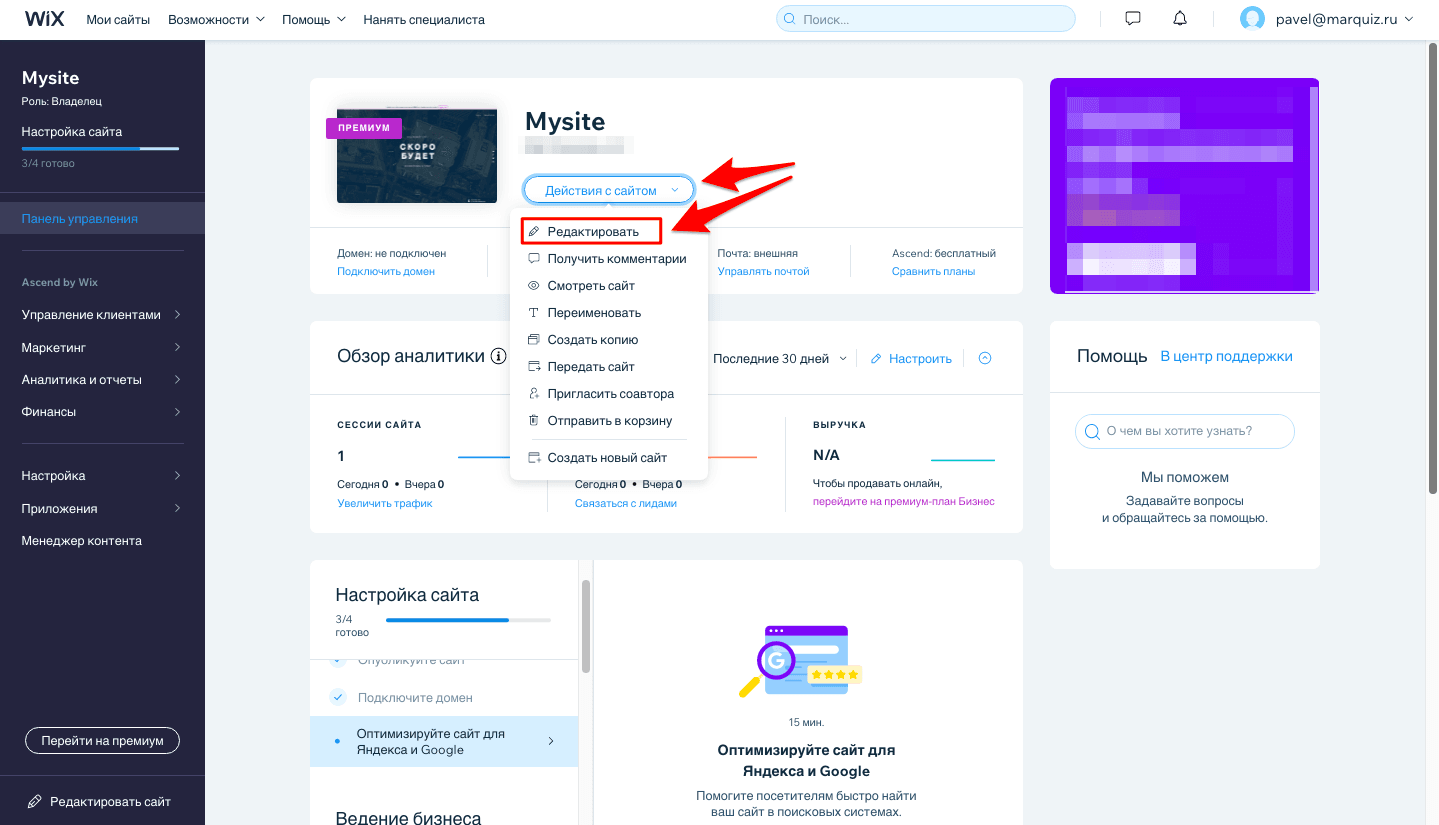Click the 3/4 готово progress bar in setup card
This screenshot has height=825, width=1439.
tap(468, 620)
